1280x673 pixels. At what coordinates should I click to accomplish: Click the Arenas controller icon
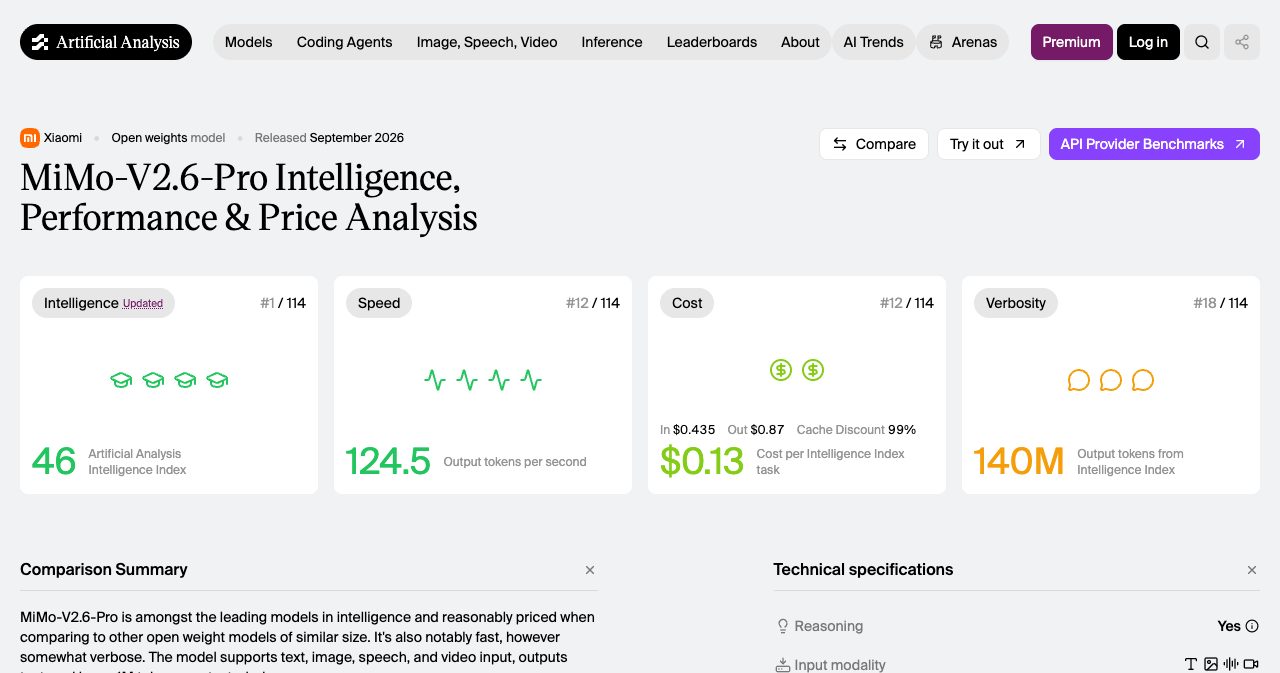click(936, 42)
